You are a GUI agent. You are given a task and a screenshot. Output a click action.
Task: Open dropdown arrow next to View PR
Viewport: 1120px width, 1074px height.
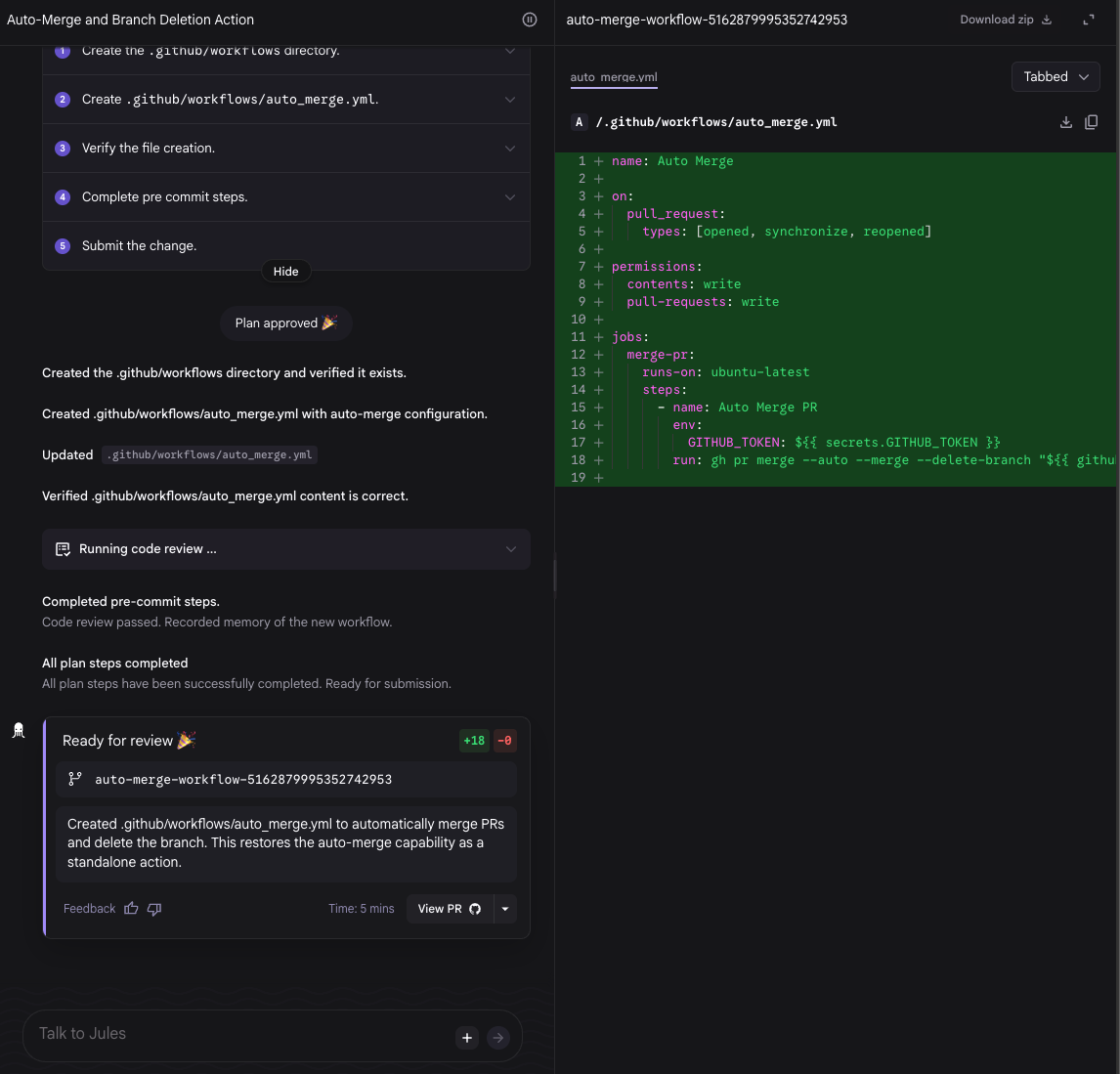[x=505, y=909]
